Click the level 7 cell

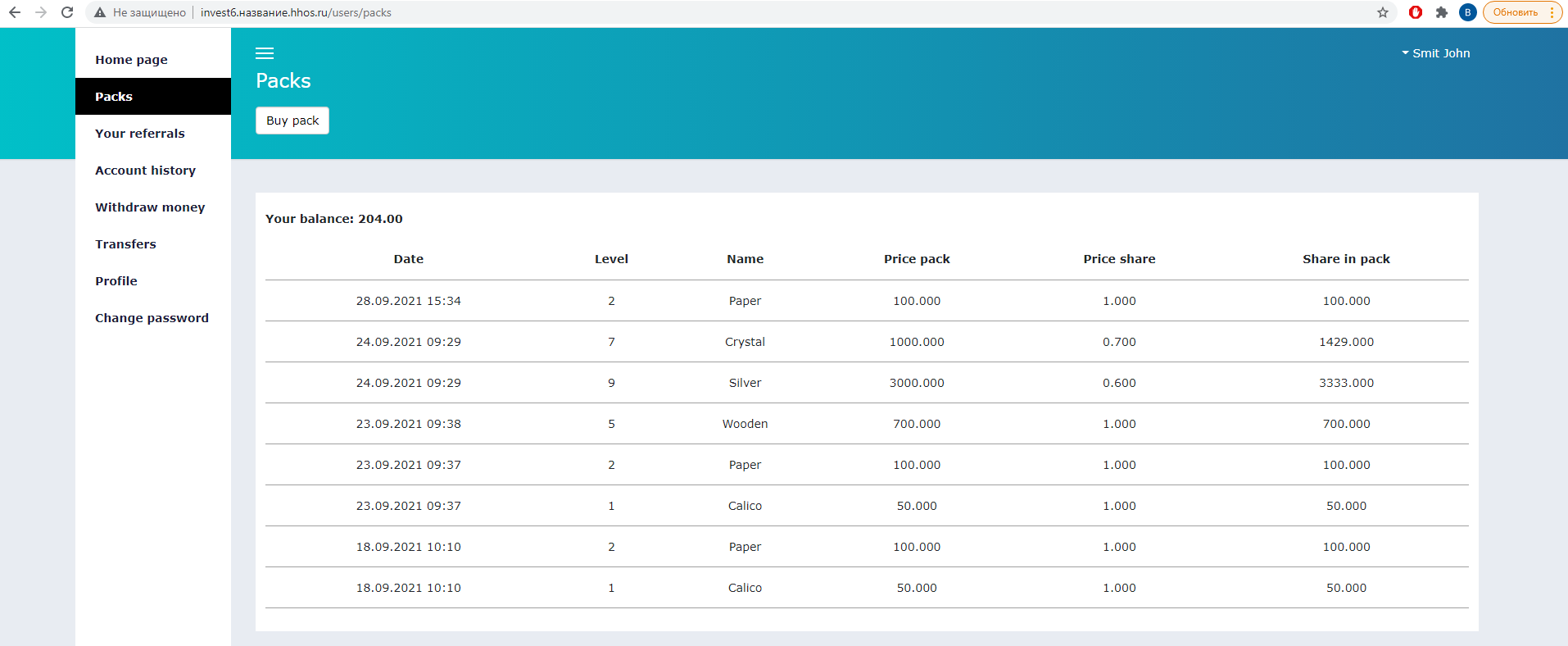611,342
